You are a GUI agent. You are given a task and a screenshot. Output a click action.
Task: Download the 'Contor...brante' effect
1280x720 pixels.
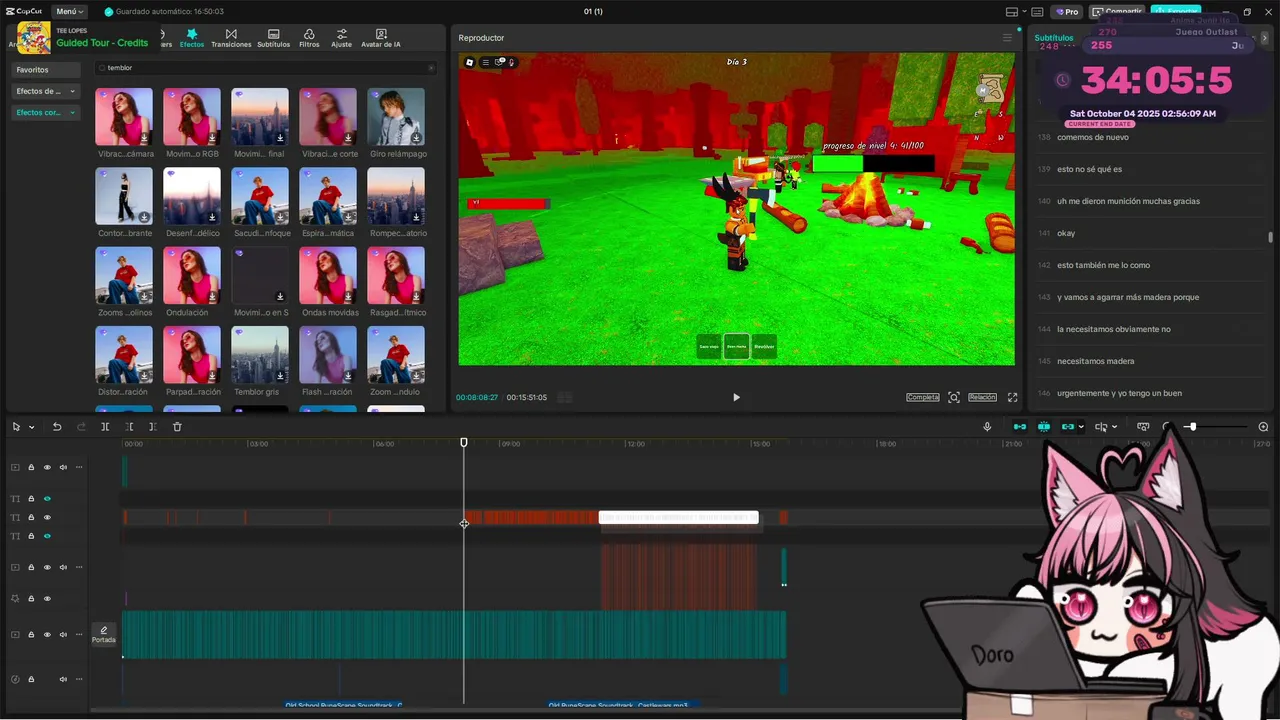[144, 217]
